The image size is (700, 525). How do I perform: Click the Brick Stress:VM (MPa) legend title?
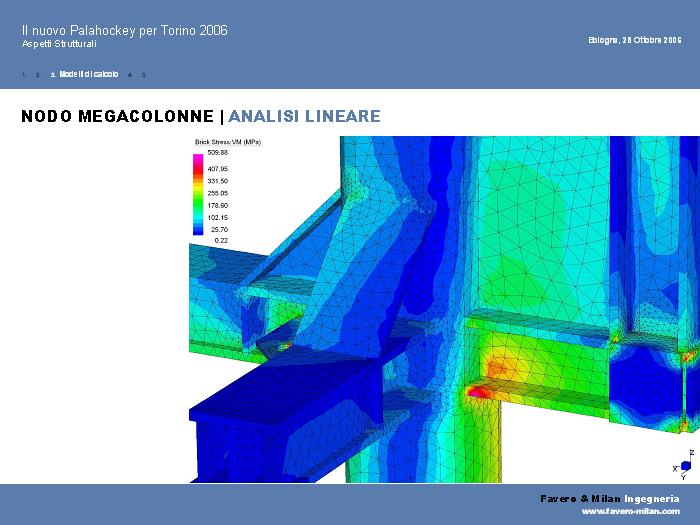point(227,143)
